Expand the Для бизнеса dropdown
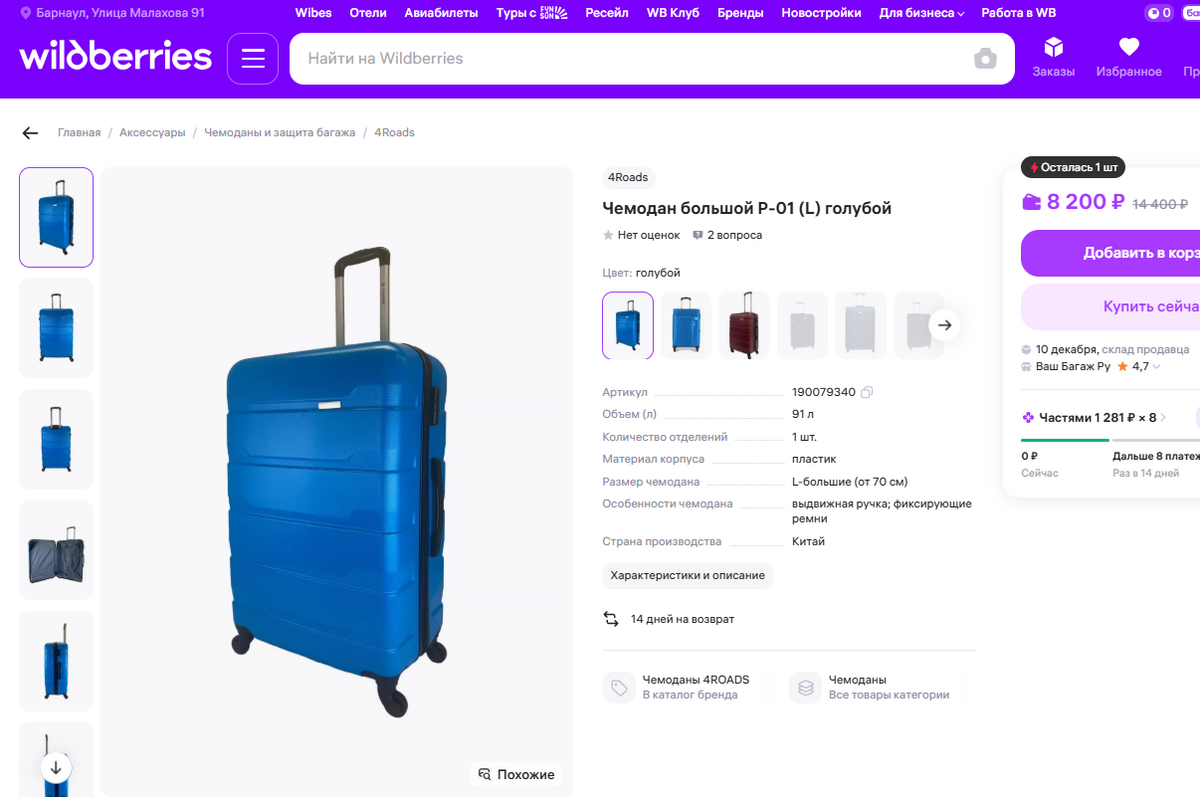This screenshot has height=801, width=1200. (921, 13)
